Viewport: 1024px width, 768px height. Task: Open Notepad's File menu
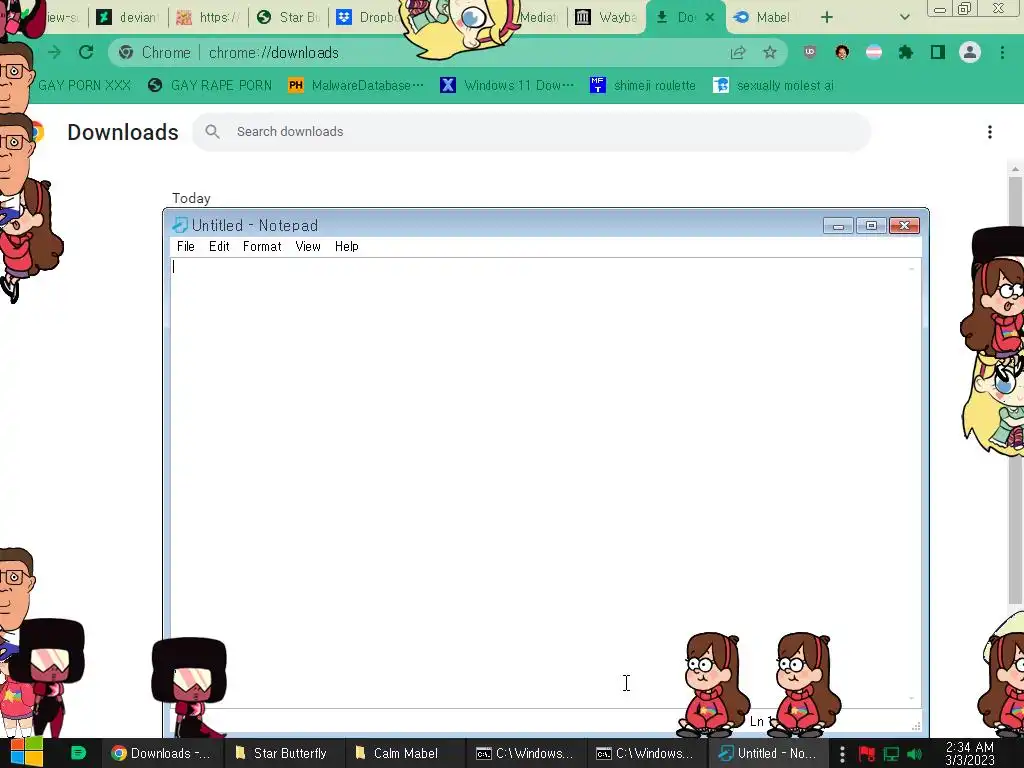click(185, 246)
